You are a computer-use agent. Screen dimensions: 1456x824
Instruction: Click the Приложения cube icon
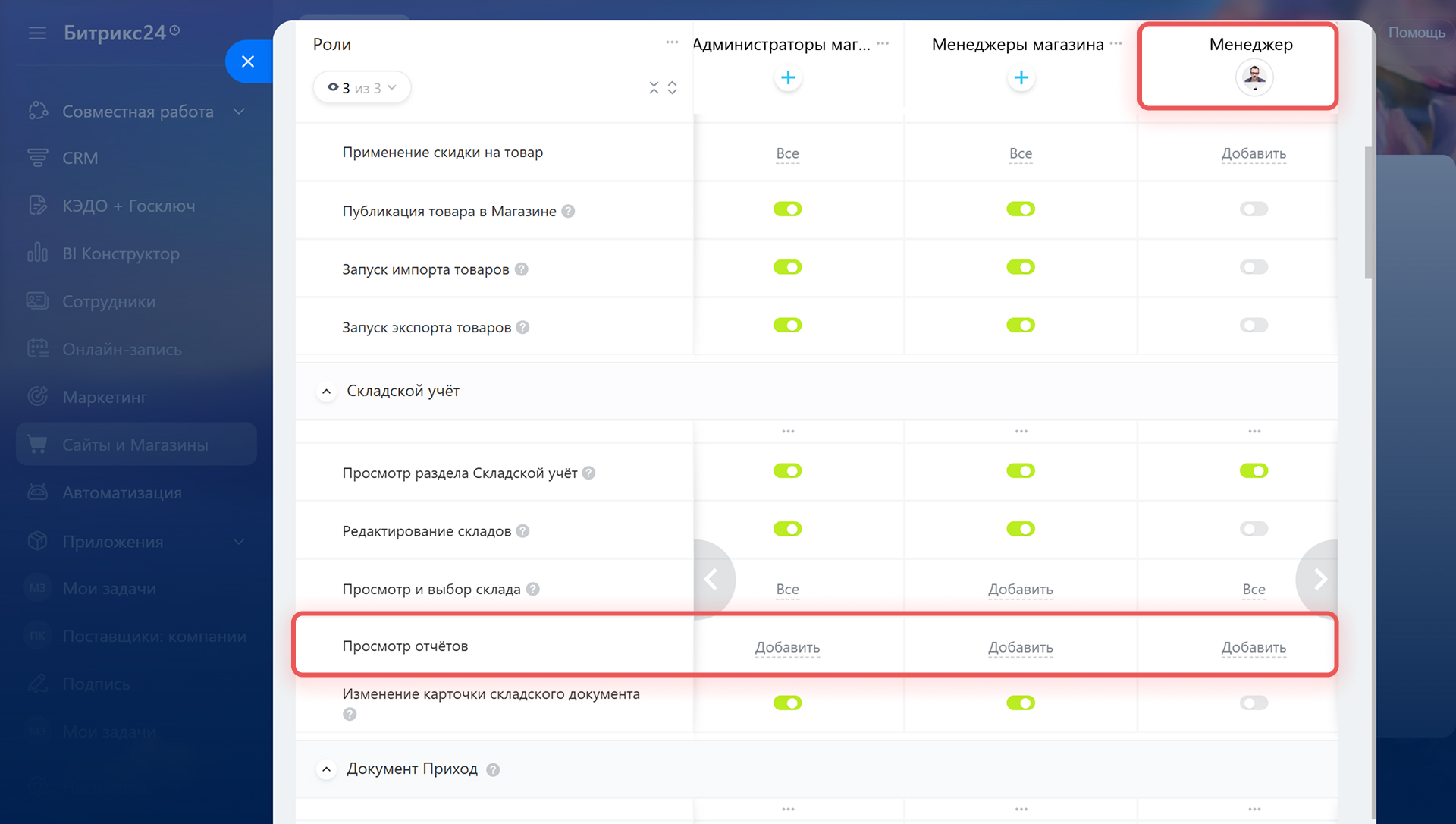[37, 541]
